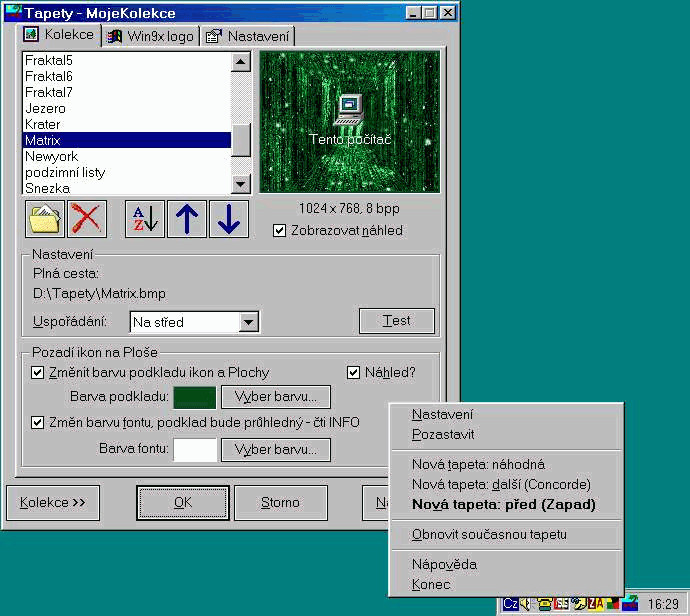Select Fraktal6 in the wallpaper list
This screenshot has height=616, width=690.
click(127, 77)
